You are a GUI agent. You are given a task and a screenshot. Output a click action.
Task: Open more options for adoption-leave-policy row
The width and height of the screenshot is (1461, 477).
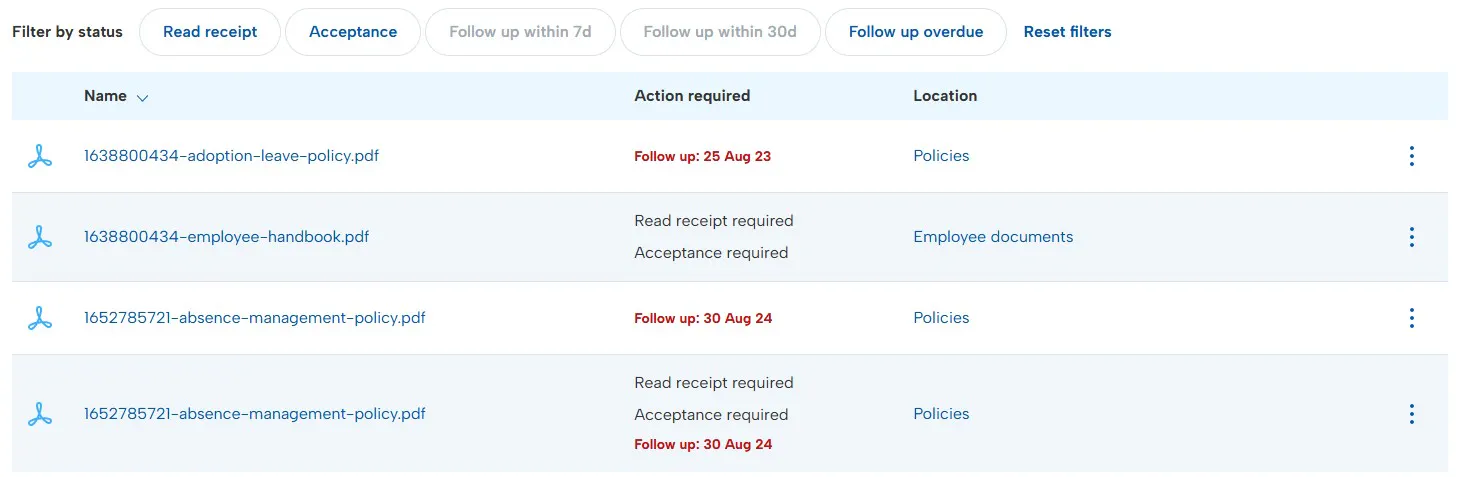pos(1411,156)
